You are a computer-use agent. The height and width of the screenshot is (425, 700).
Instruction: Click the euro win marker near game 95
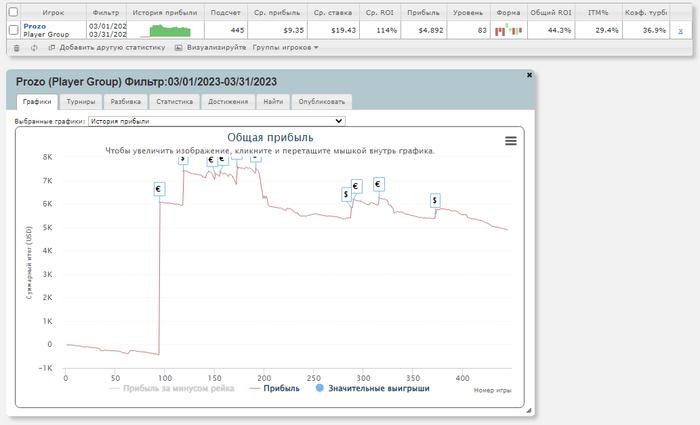tap(159, 189)
